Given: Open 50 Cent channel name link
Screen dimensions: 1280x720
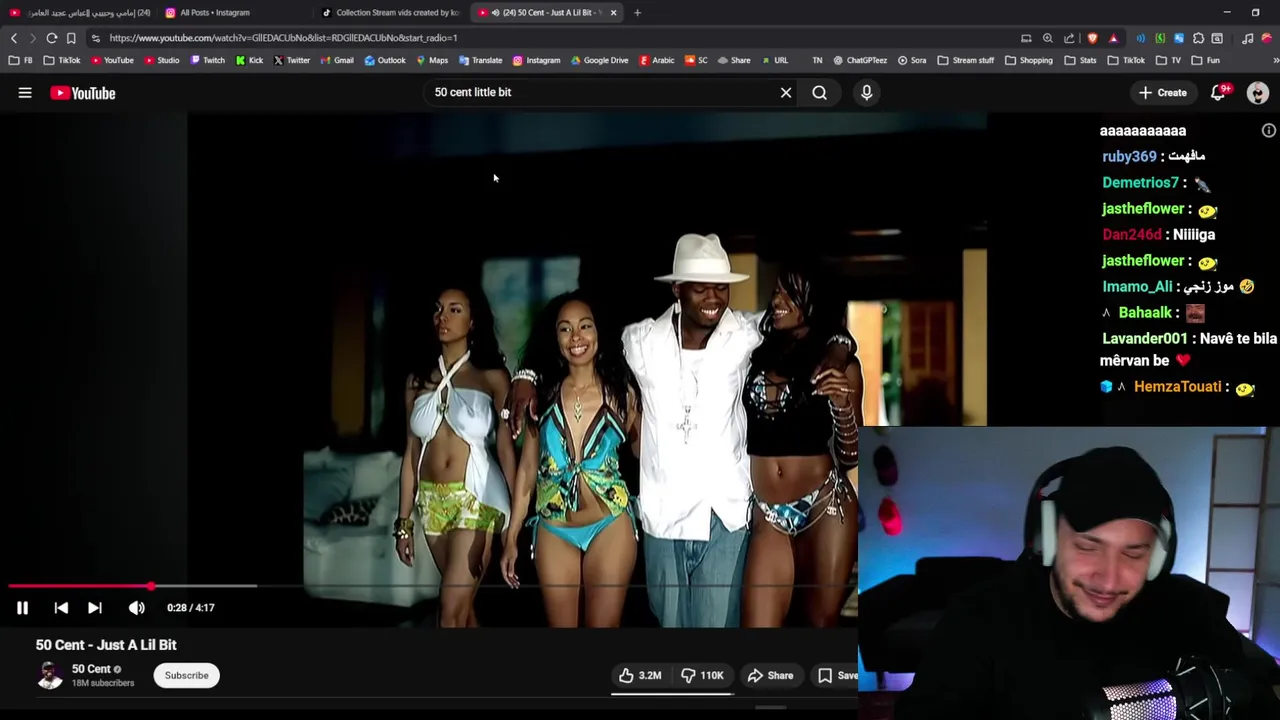Looking at the screenshot, I should tap(91, 669).
